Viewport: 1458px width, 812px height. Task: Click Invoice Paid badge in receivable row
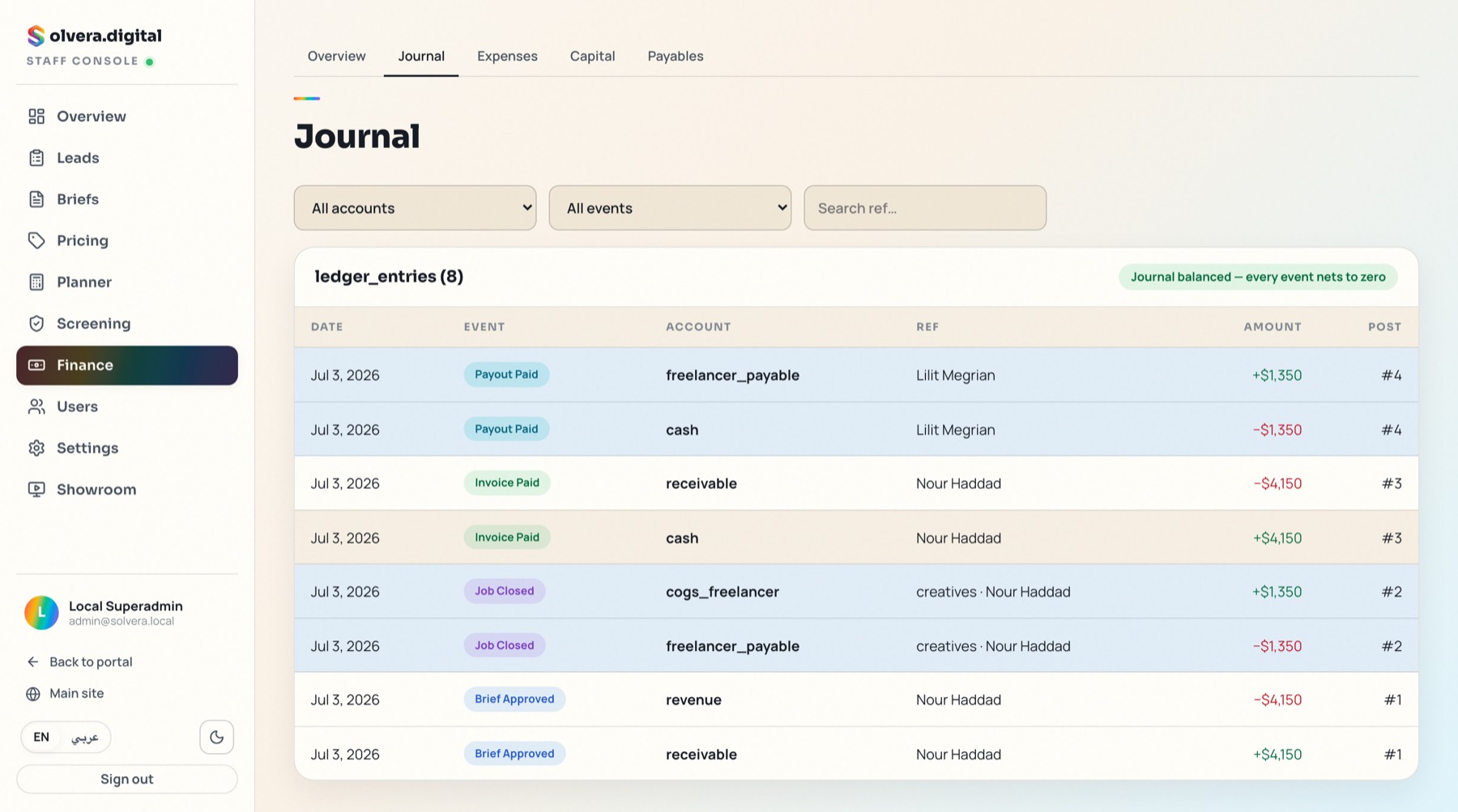tap(507, 483)
